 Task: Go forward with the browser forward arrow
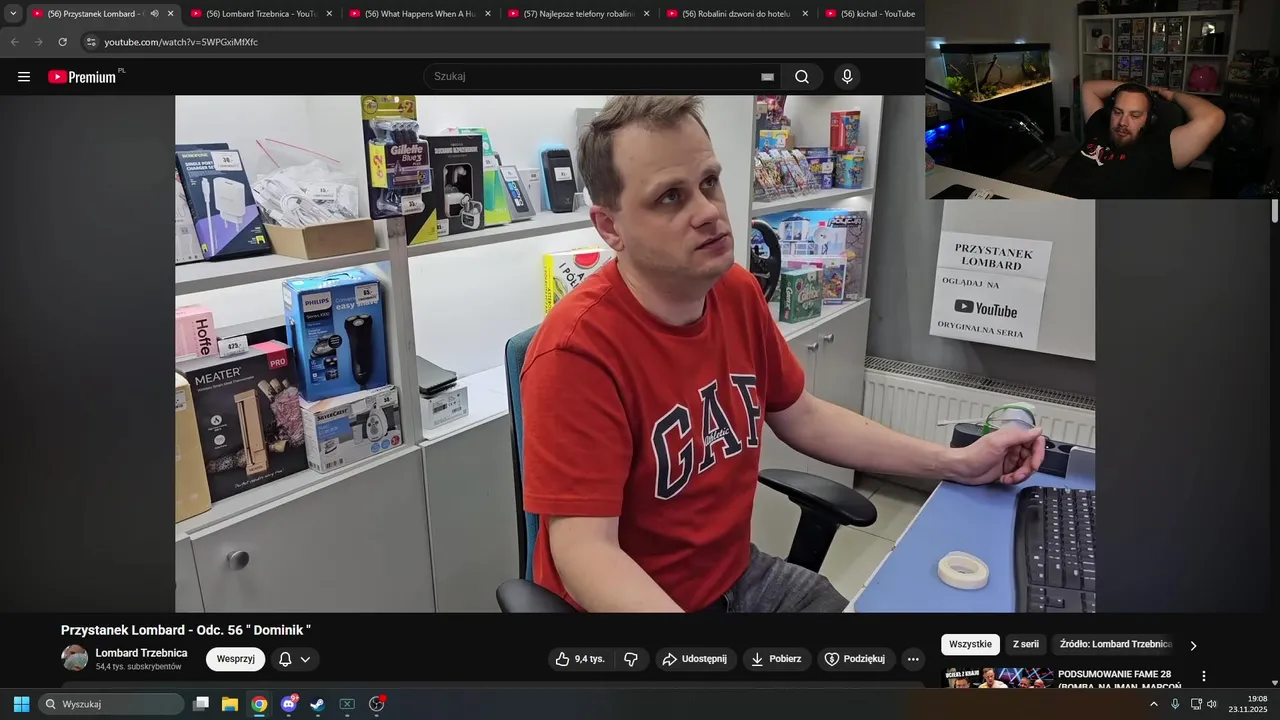[x=38, y=42]
